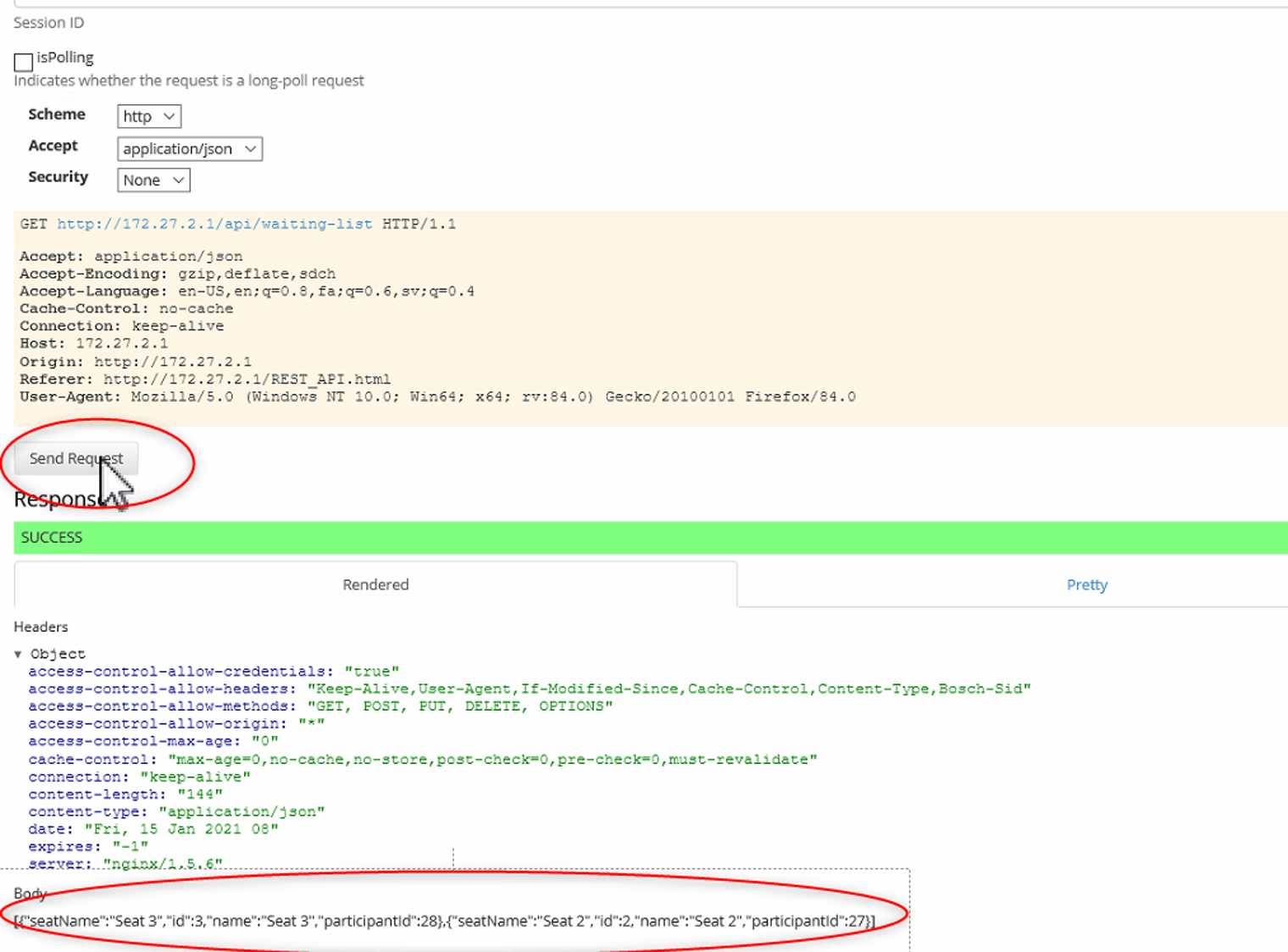Select the content-type header entry
The width and height of the screenshot is (1288, 952).
(176, 811)
